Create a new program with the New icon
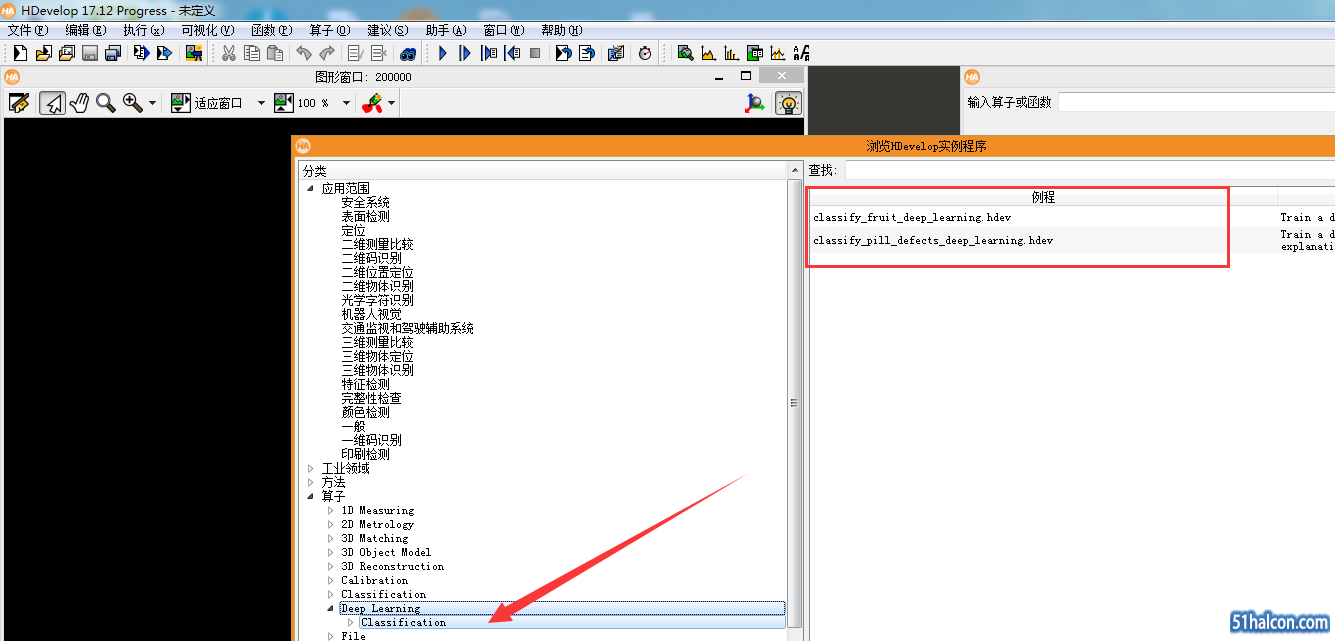Viewport: 1335px width, 641px height. click(20, 53)
